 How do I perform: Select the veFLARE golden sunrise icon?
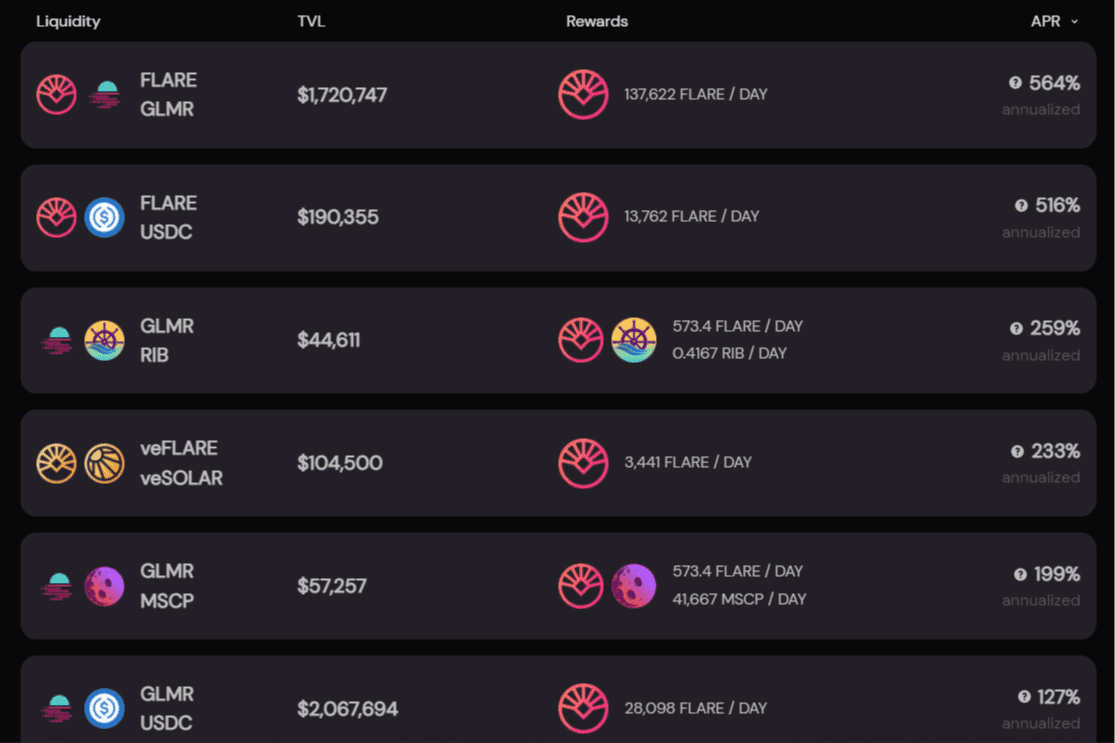(57, 463)
